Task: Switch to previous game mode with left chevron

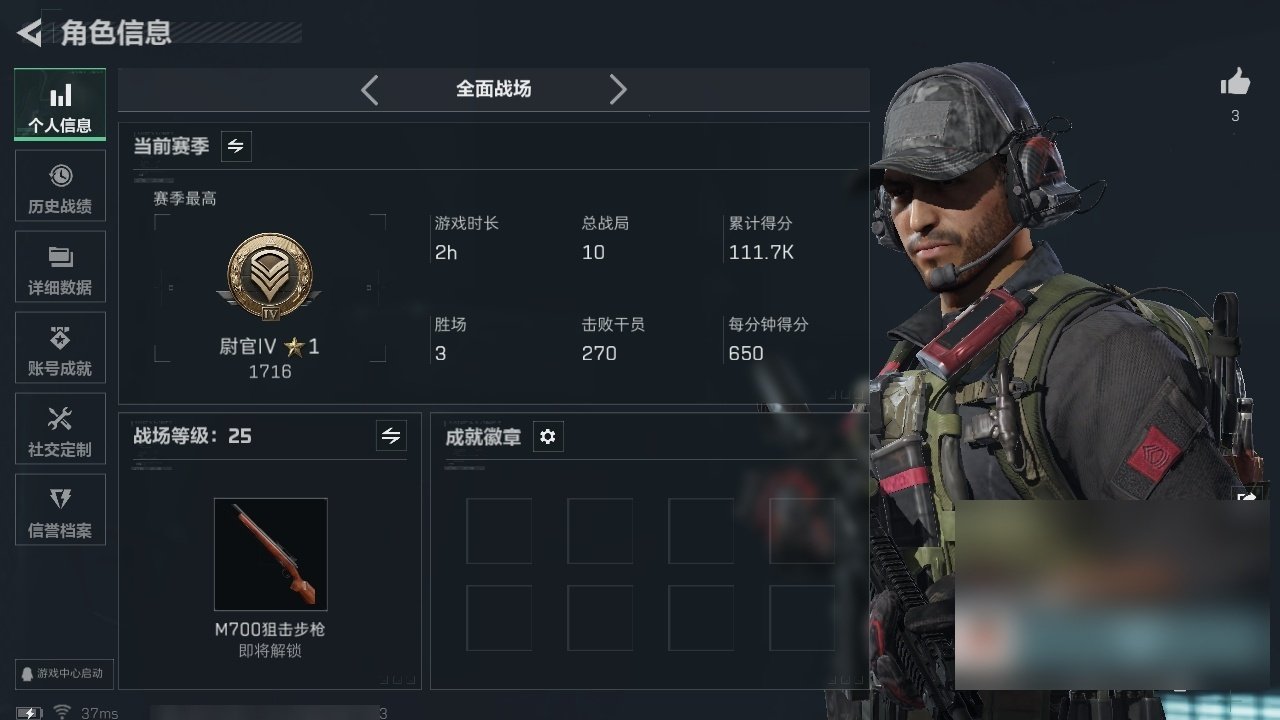Action: coord(369,90)
